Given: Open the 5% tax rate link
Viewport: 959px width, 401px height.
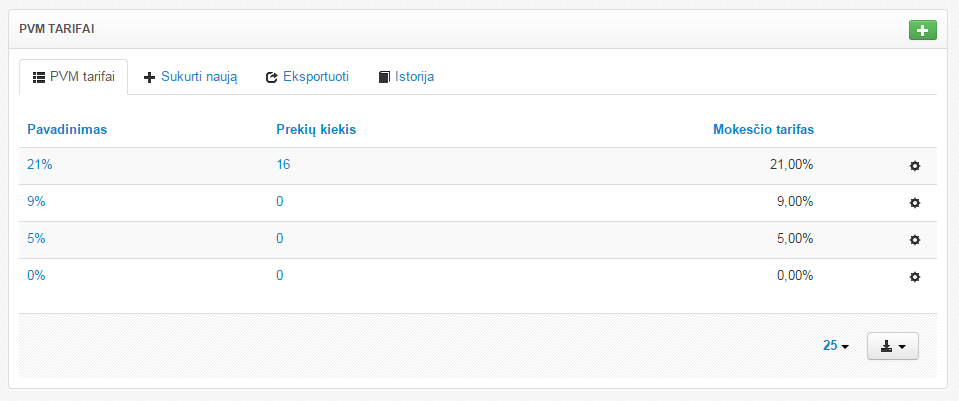Looking at the screenshot, I should tap(36, 239).
